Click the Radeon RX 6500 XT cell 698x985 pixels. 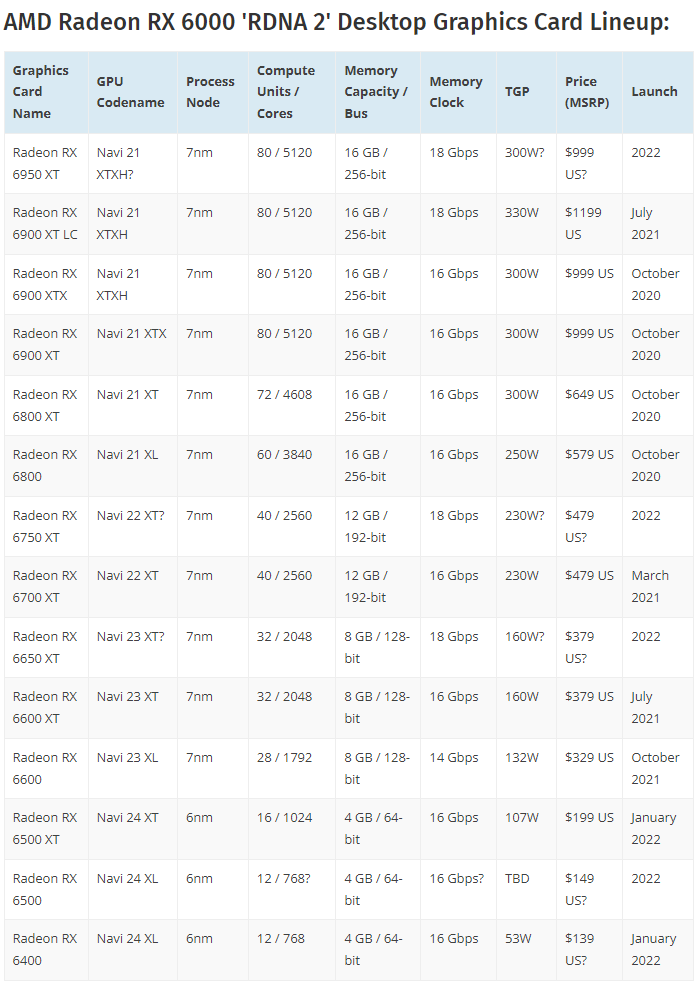point(45,828)
